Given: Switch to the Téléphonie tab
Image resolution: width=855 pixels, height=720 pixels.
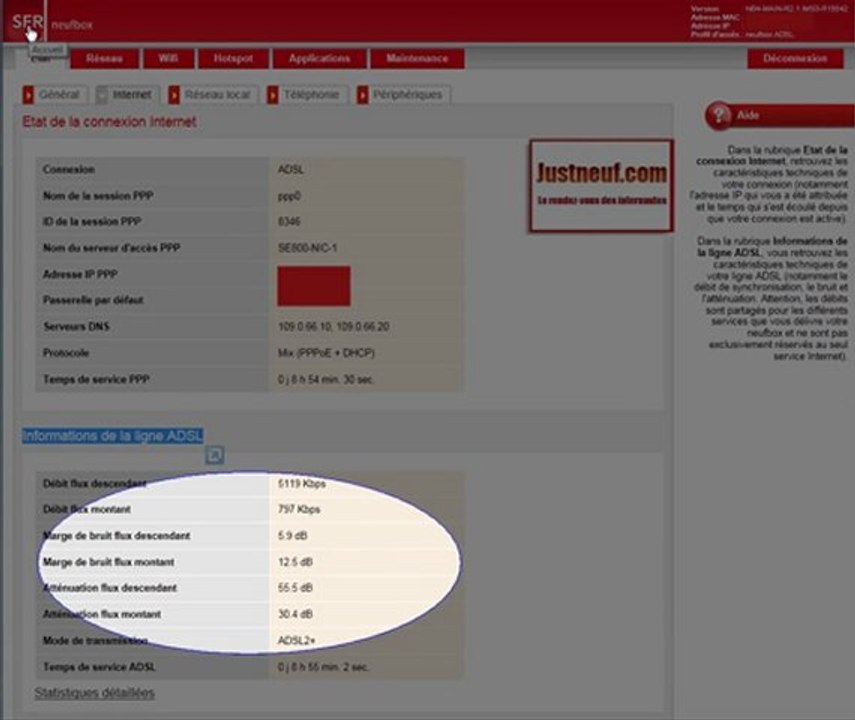Looking at the screenshot, I should [311, 95].
